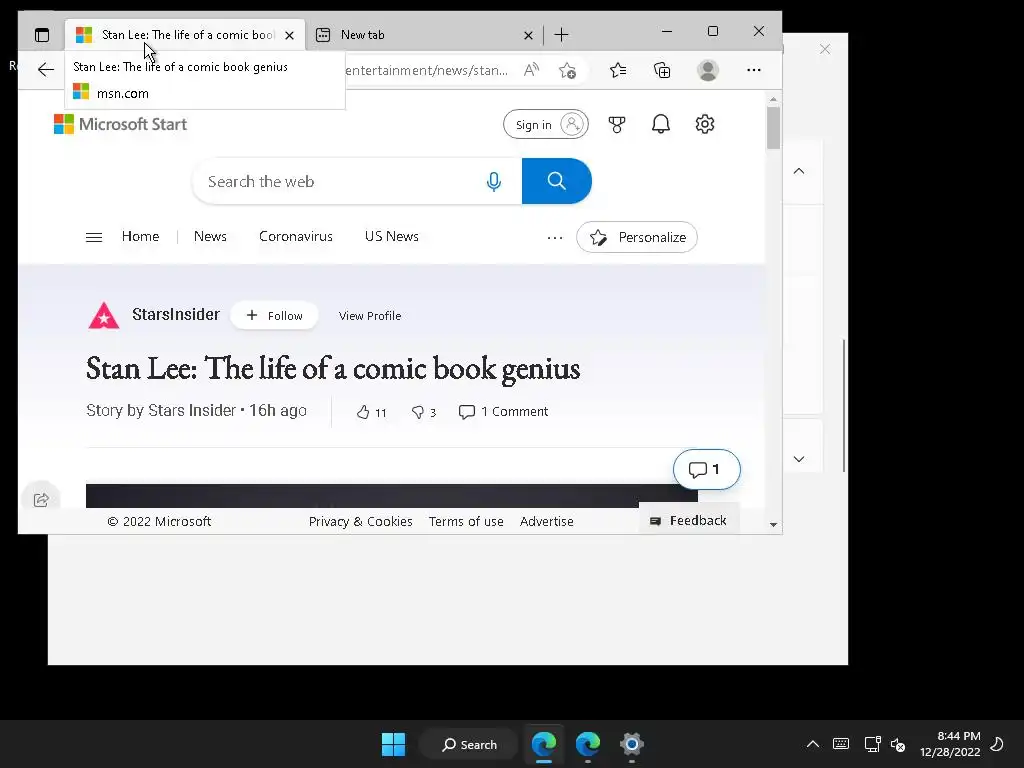Open Edge Settings and more menu
Image resolution: width=1024 pixels, height=768 pixels.
[x=754, y=70]
